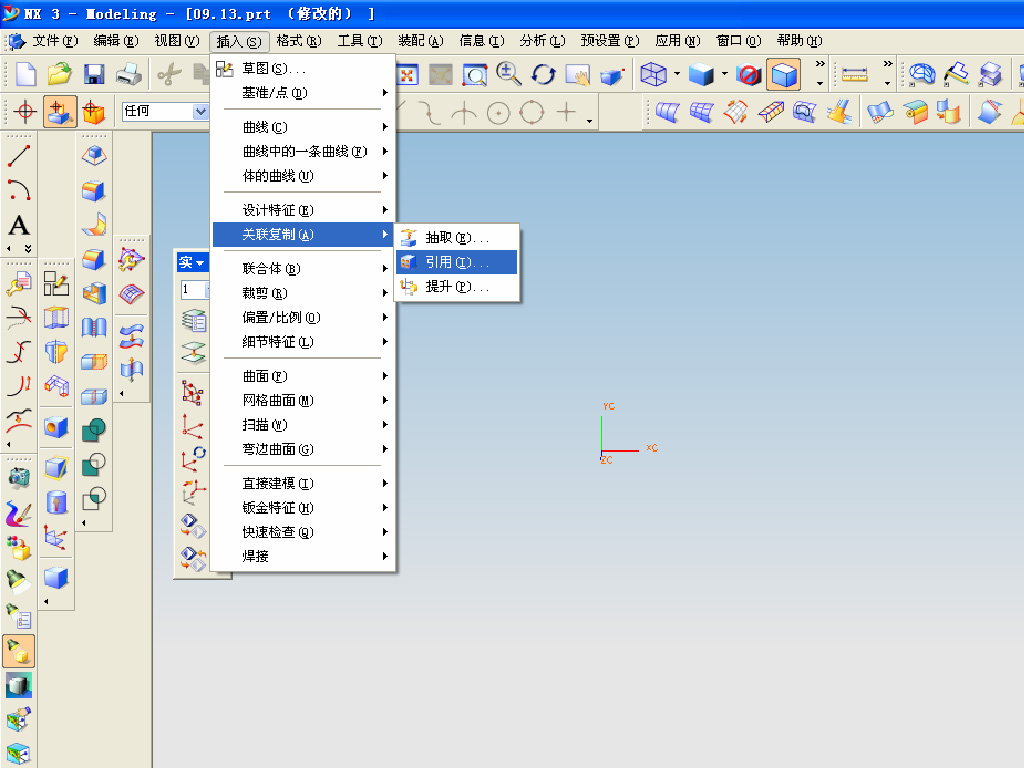This screenshot has height=768, width=1024.
Task: Open 扫描(W) submenu
Action: pos(303,425)
